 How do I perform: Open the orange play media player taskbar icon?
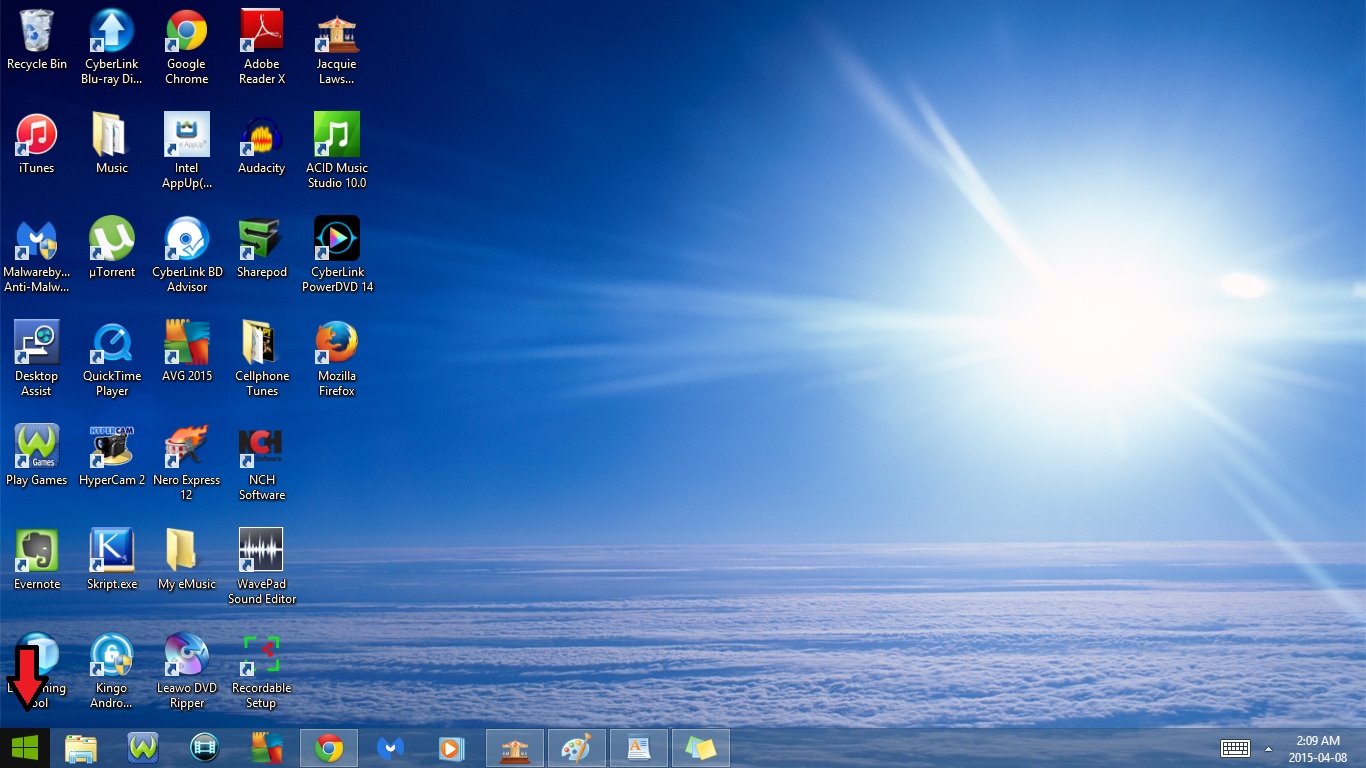point(453,748)
